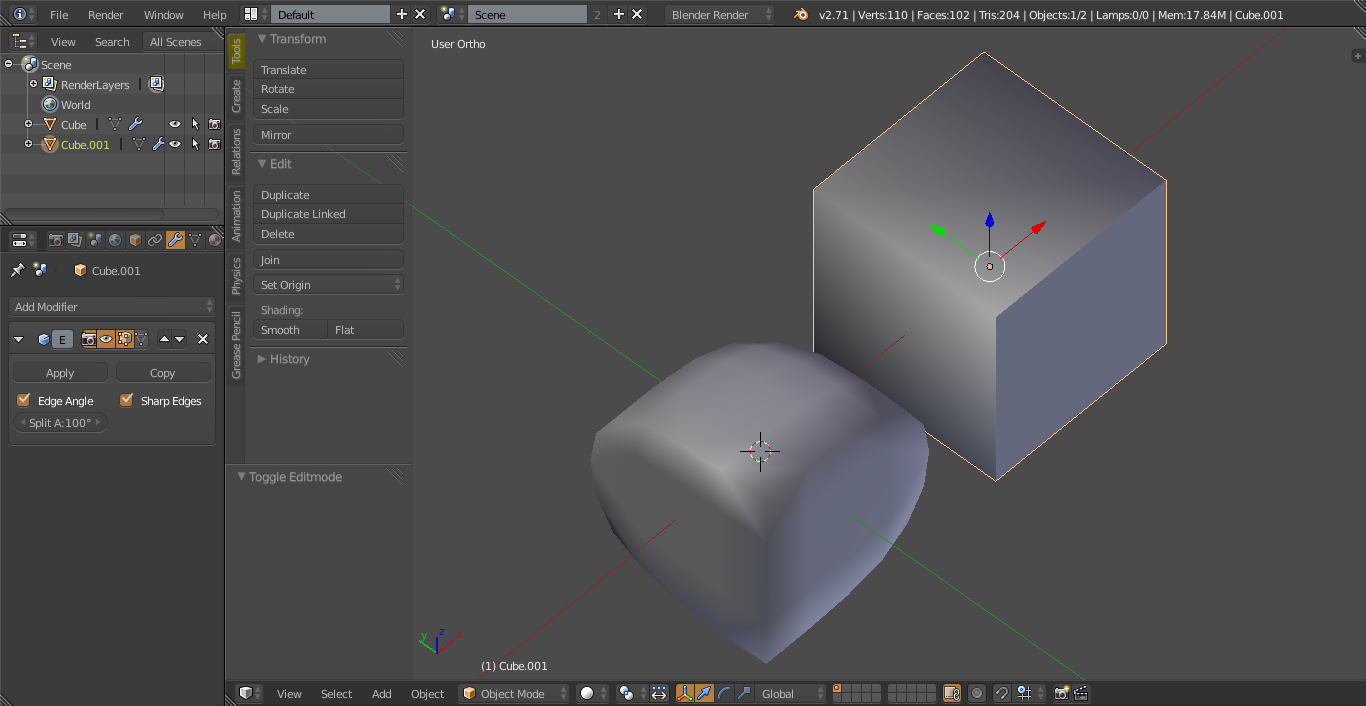Image resolution: width=1366 pixels, height=706 pixels.
Task: Open the Render Layers properties tab
Action: (75, 240)
